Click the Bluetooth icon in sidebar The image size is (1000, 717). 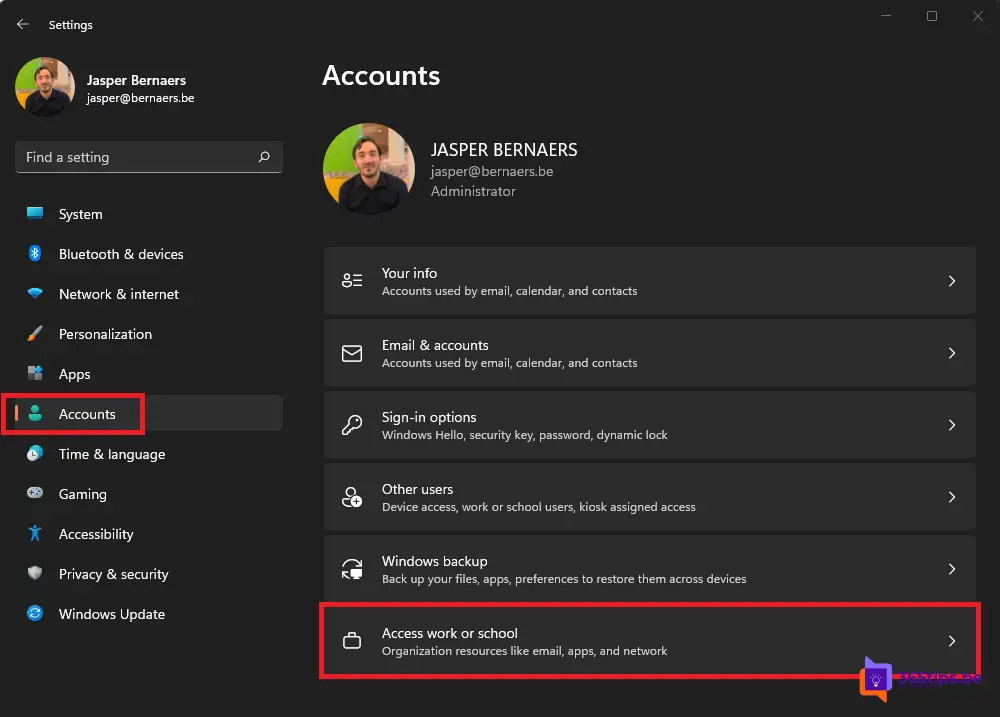tap(35, 253)
